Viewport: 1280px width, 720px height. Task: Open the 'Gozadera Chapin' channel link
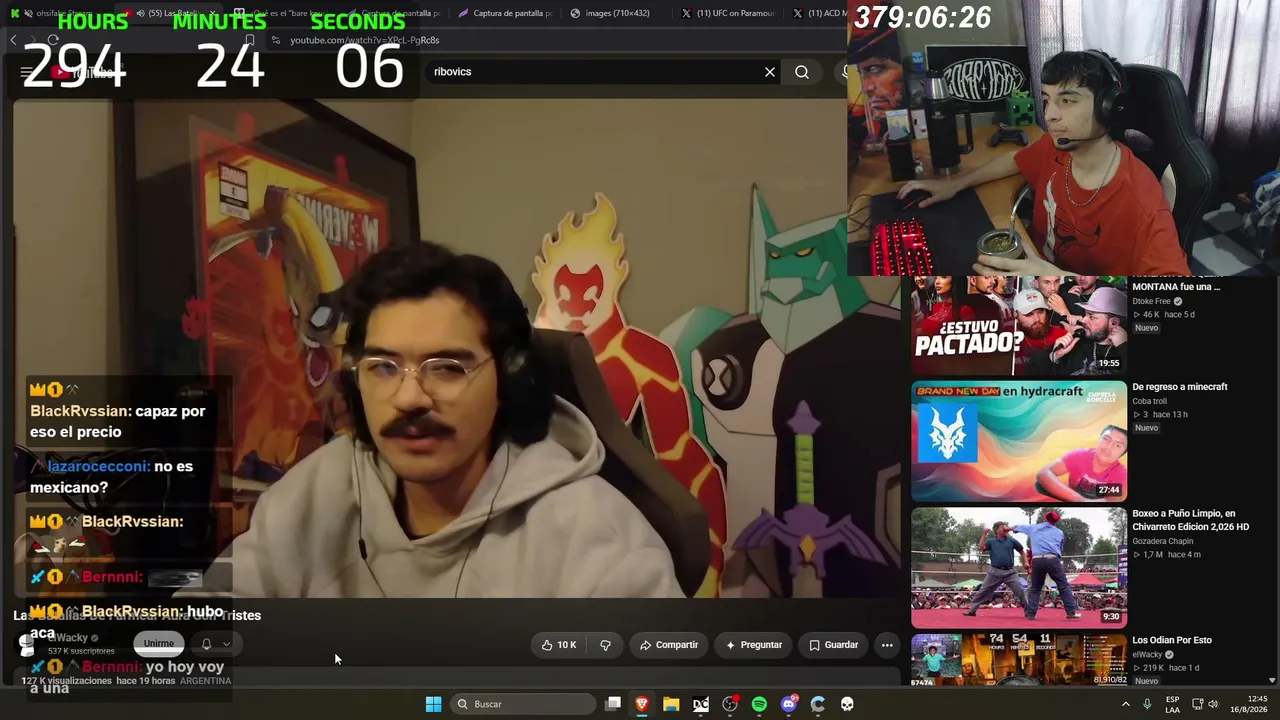pos(1162,541)
